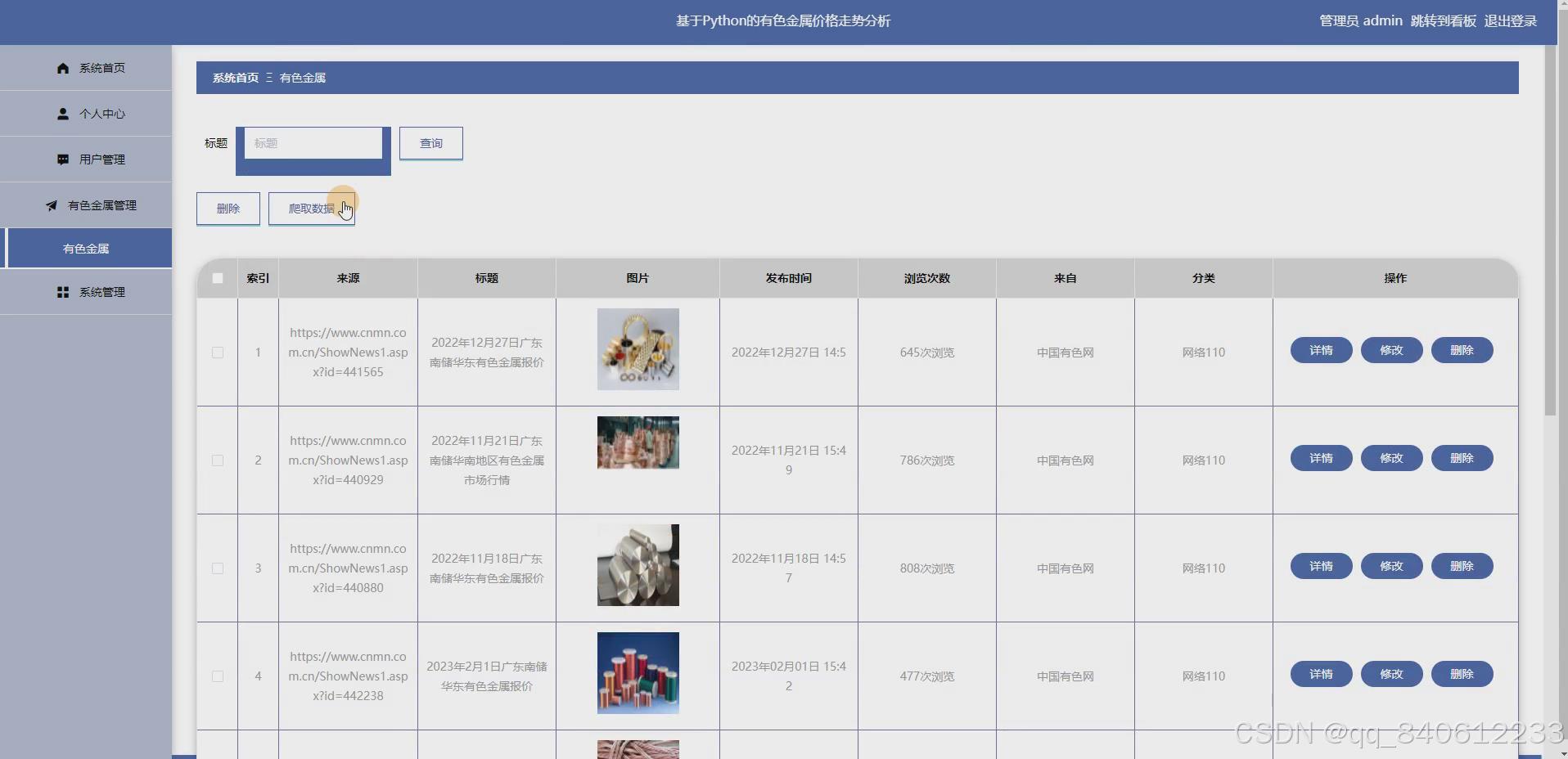
Task: Click the 发布时间 column header
Action: point(789,278)
